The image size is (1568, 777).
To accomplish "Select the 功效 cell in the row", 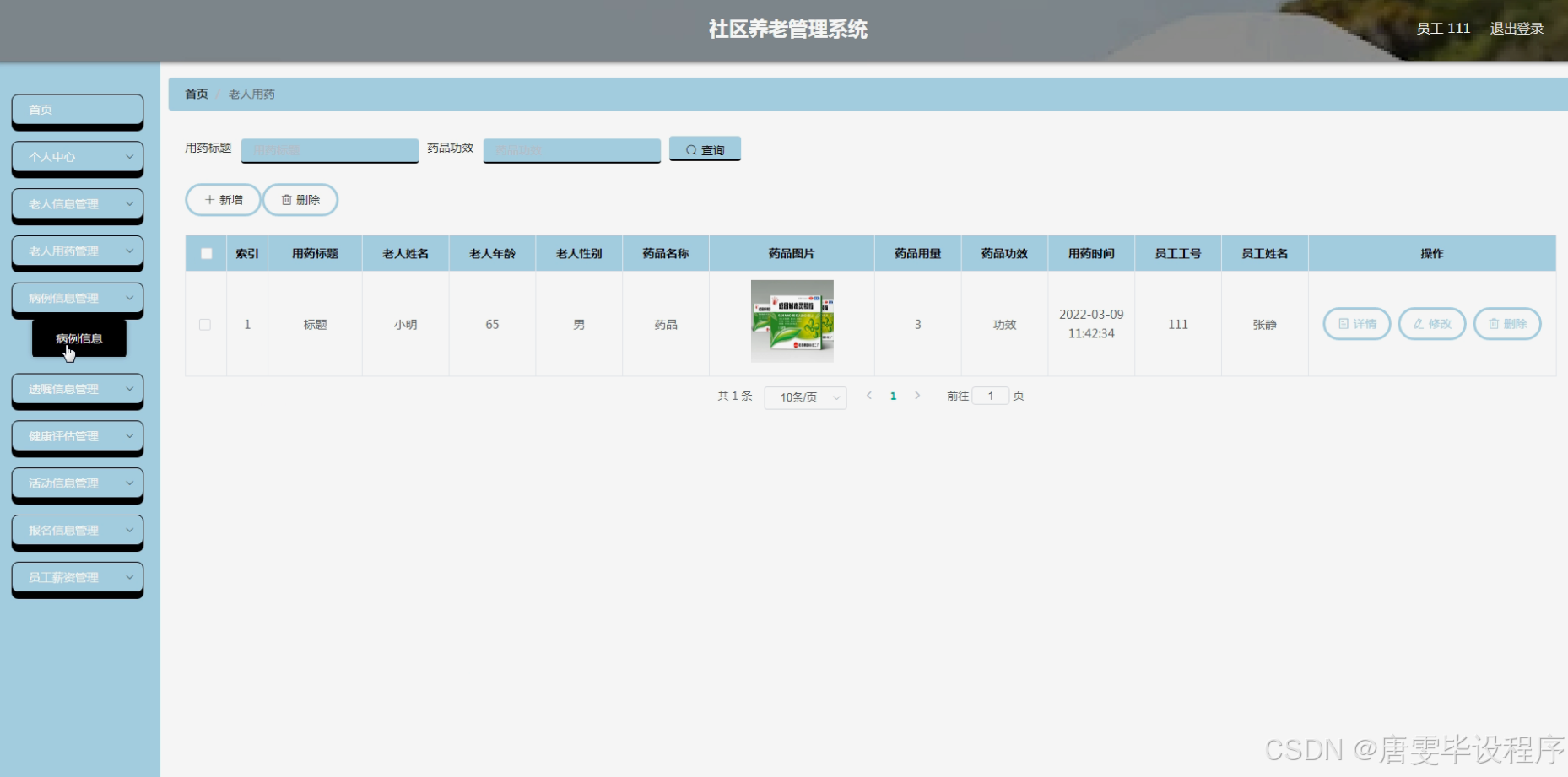I will point(1004,325).
